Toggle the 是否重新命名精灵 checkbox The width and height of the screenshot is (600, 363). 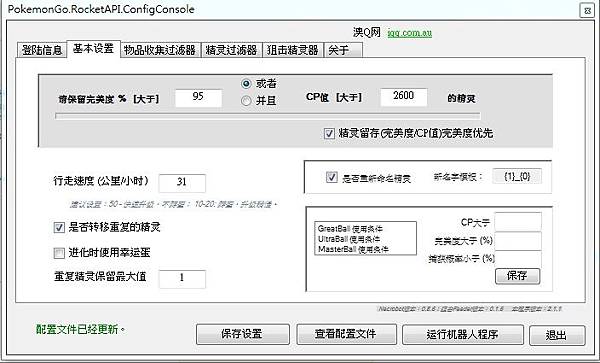(331, 177)
